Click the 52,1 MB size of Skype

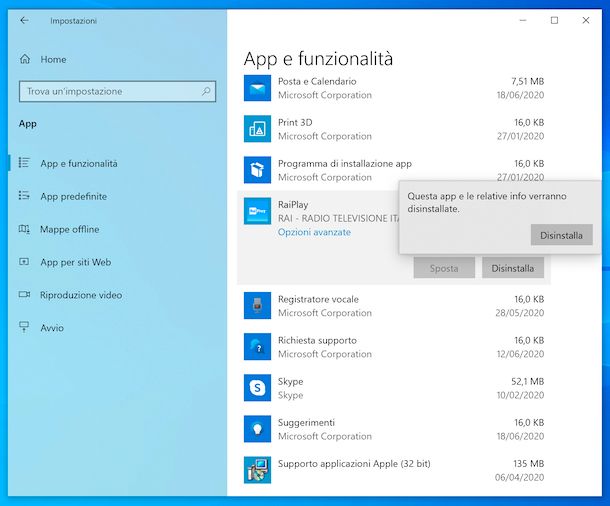(x=528, y=382)
